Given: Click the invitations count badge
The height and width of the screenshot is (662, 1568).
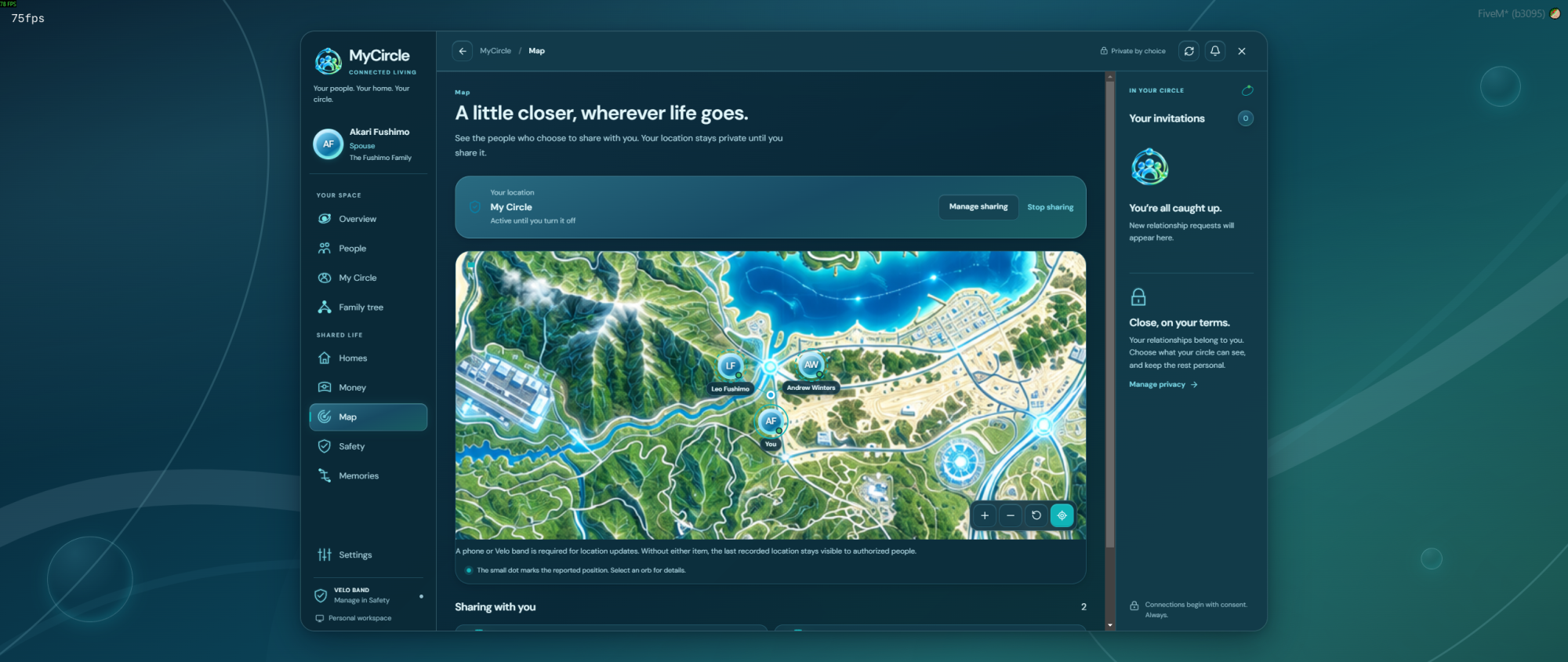Looking at the screenshot, I should click(x=1246, y=118).
